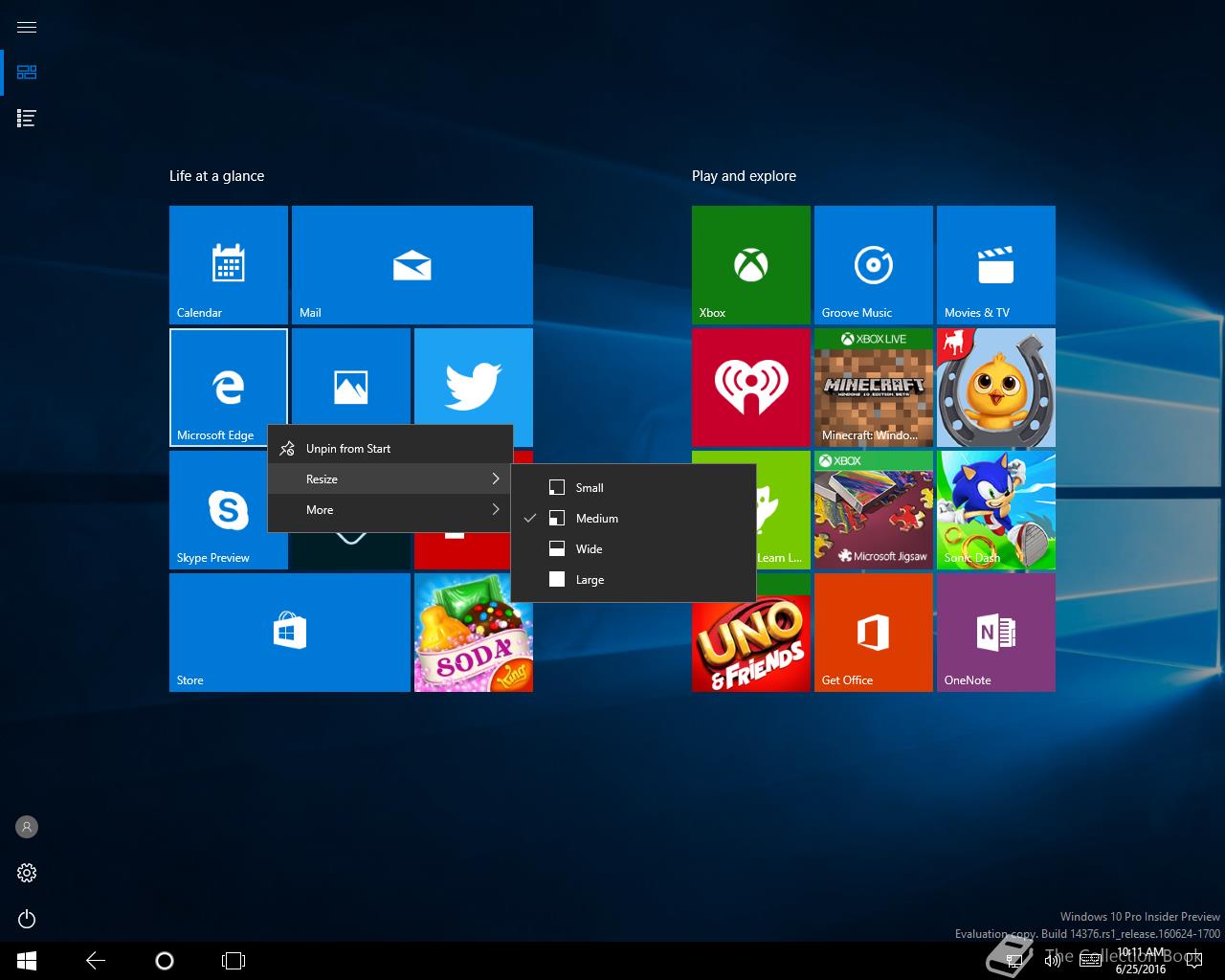This screenshot has width=1225, height=980.
Task: Open the Sonic Dash tile
Action: coord(996,510)
